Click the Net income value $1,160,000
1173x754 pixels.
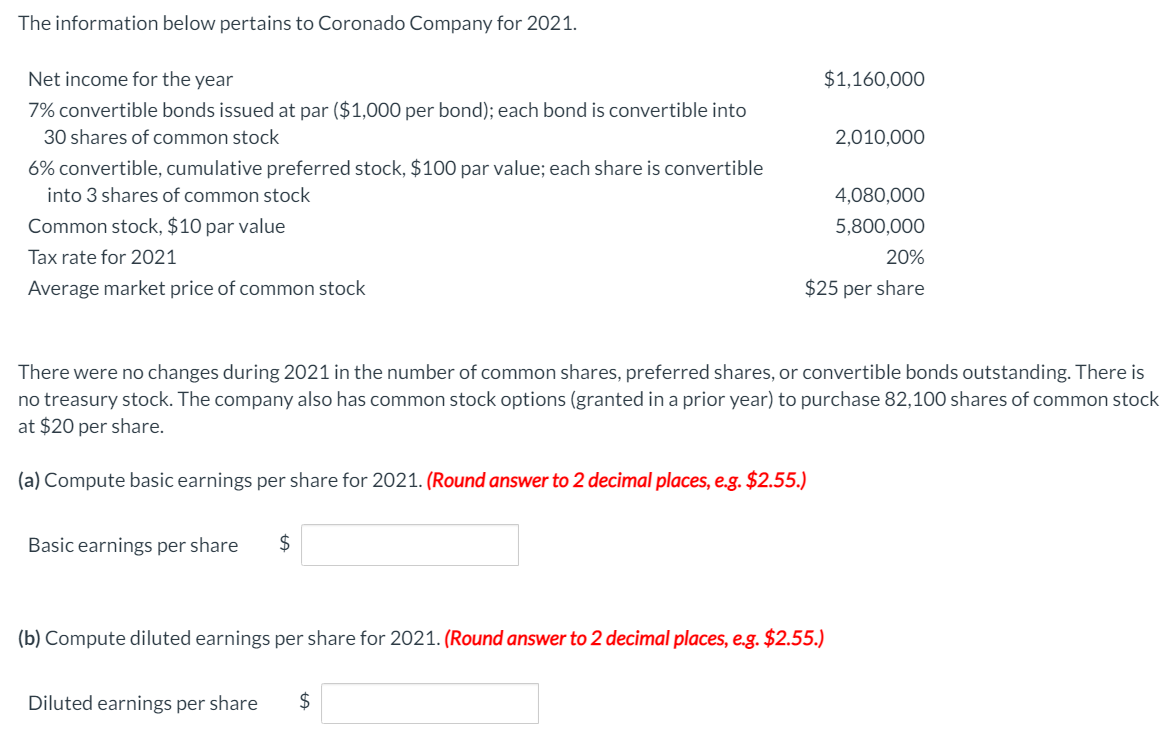[874, 79]
